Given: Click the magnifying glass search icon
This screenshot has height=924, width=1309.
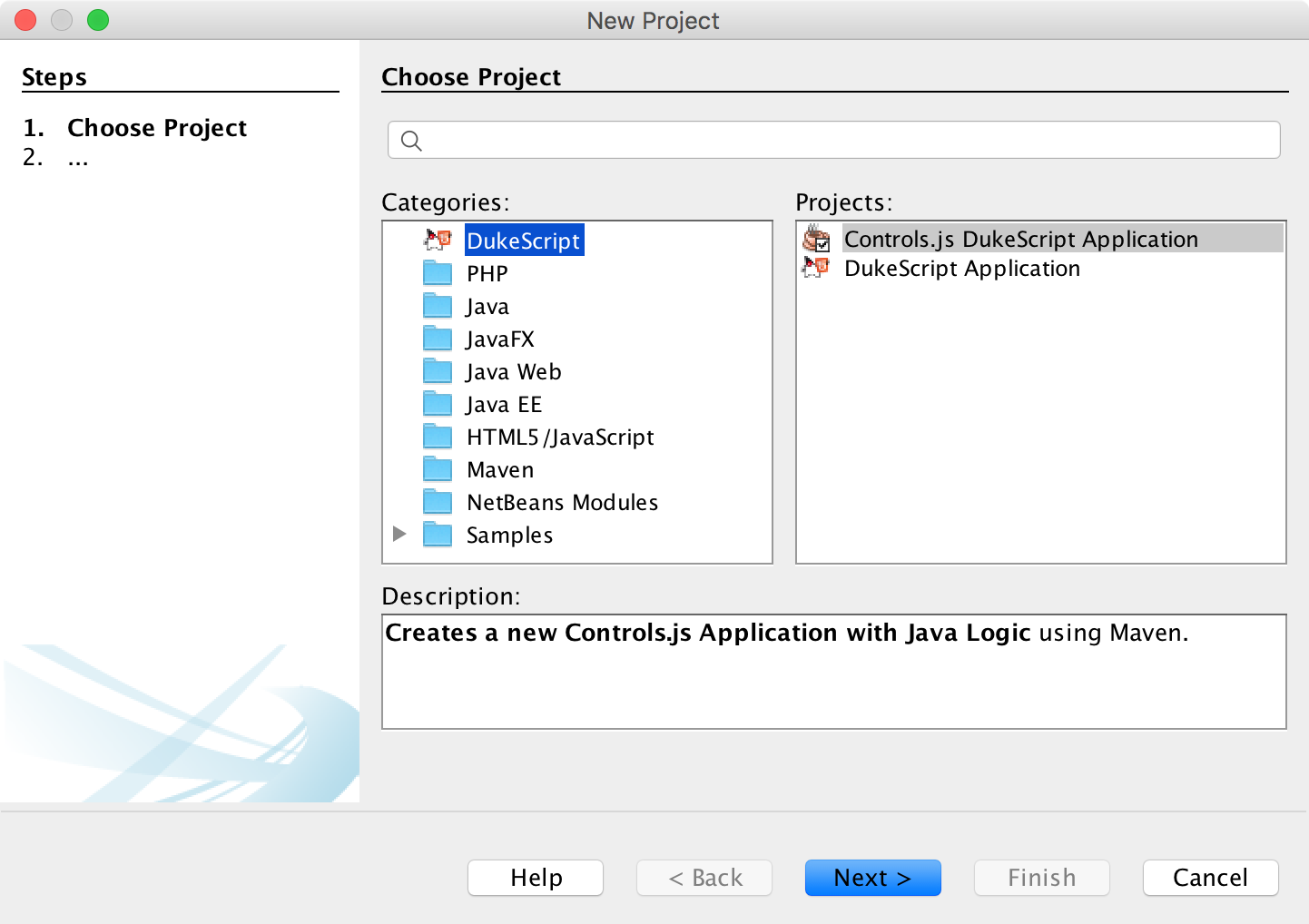Looking at the screenshot, I should [411, 141].
